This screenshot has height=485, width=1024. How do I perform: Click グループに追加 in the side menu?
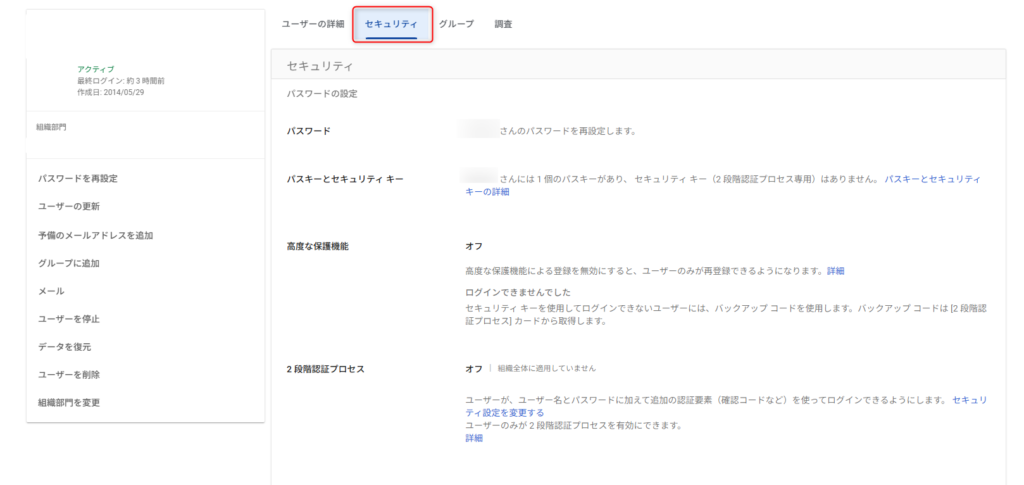[68, 263]
